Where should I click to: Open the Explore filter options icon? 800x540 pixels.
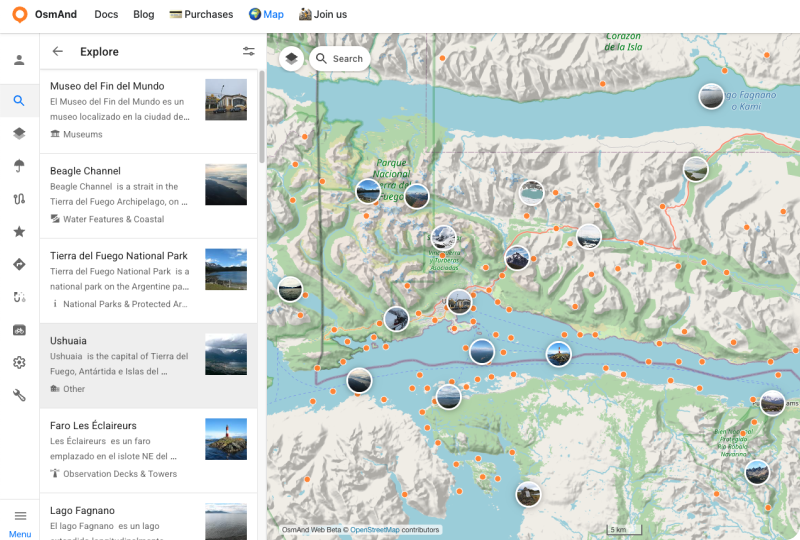[x=248, y=51]
